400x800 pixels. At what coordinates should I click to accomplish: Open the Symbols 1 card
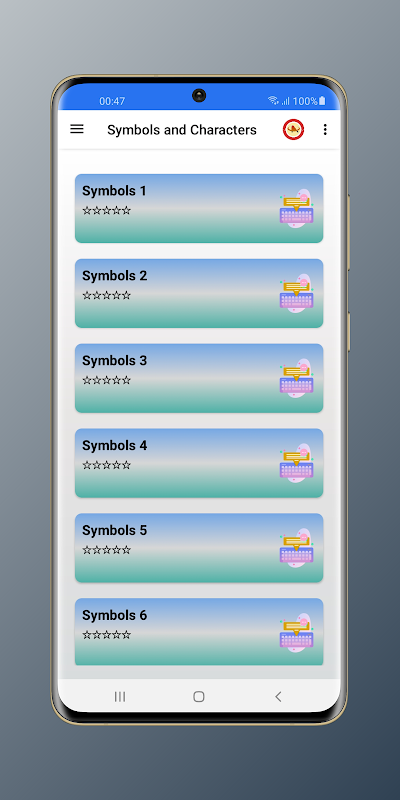tap(199, 208)
